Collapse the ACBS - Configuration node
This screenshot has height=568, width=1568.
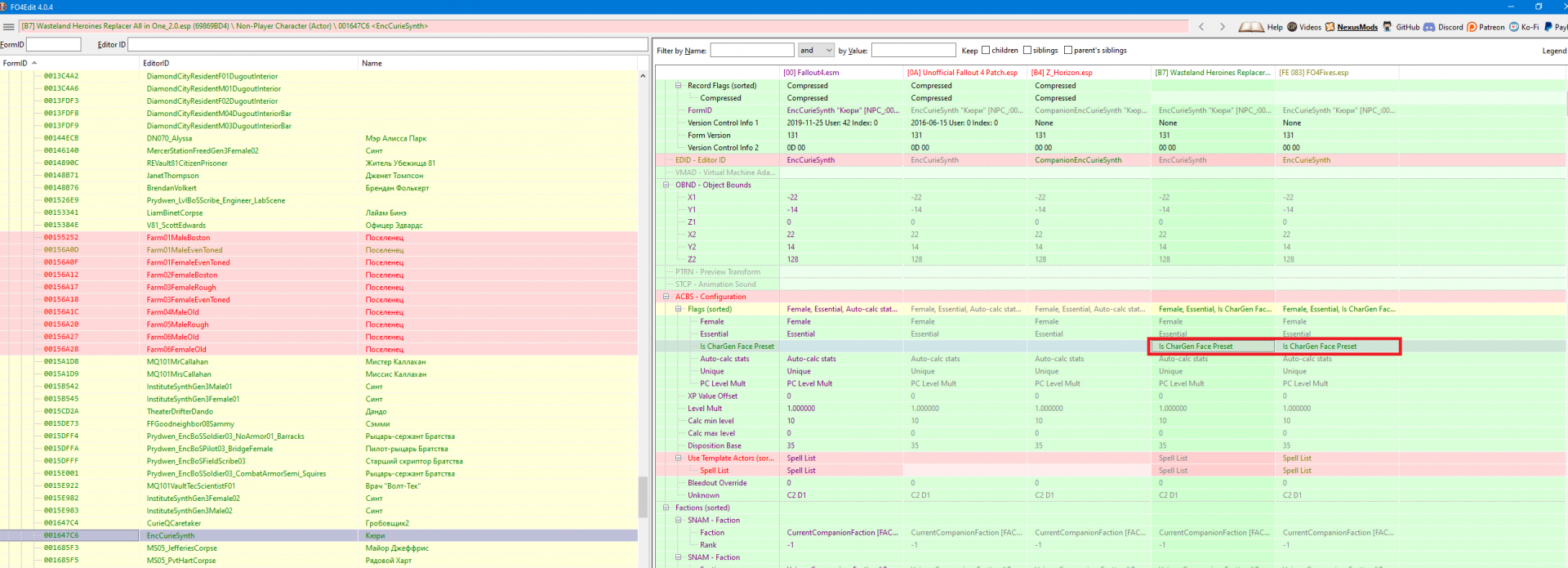(x=666, y=297)
